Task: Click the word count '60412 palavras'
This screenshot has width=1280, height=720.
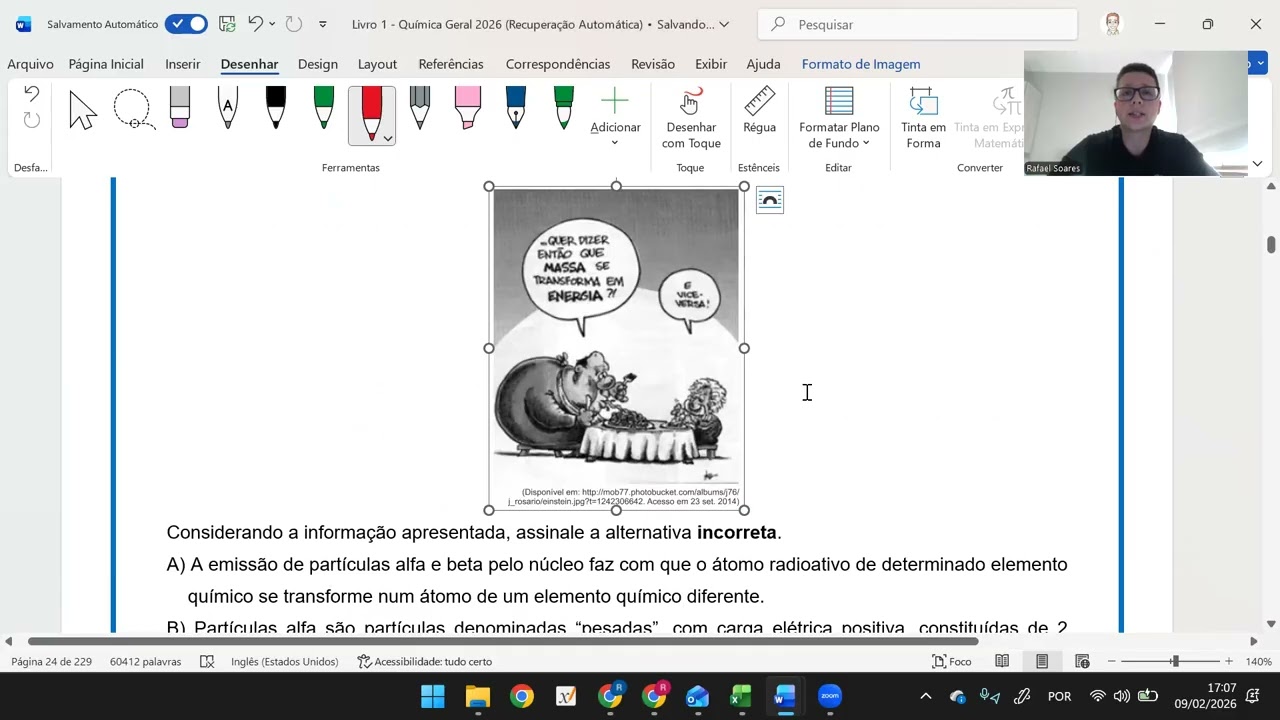Action: coord(146,661)
